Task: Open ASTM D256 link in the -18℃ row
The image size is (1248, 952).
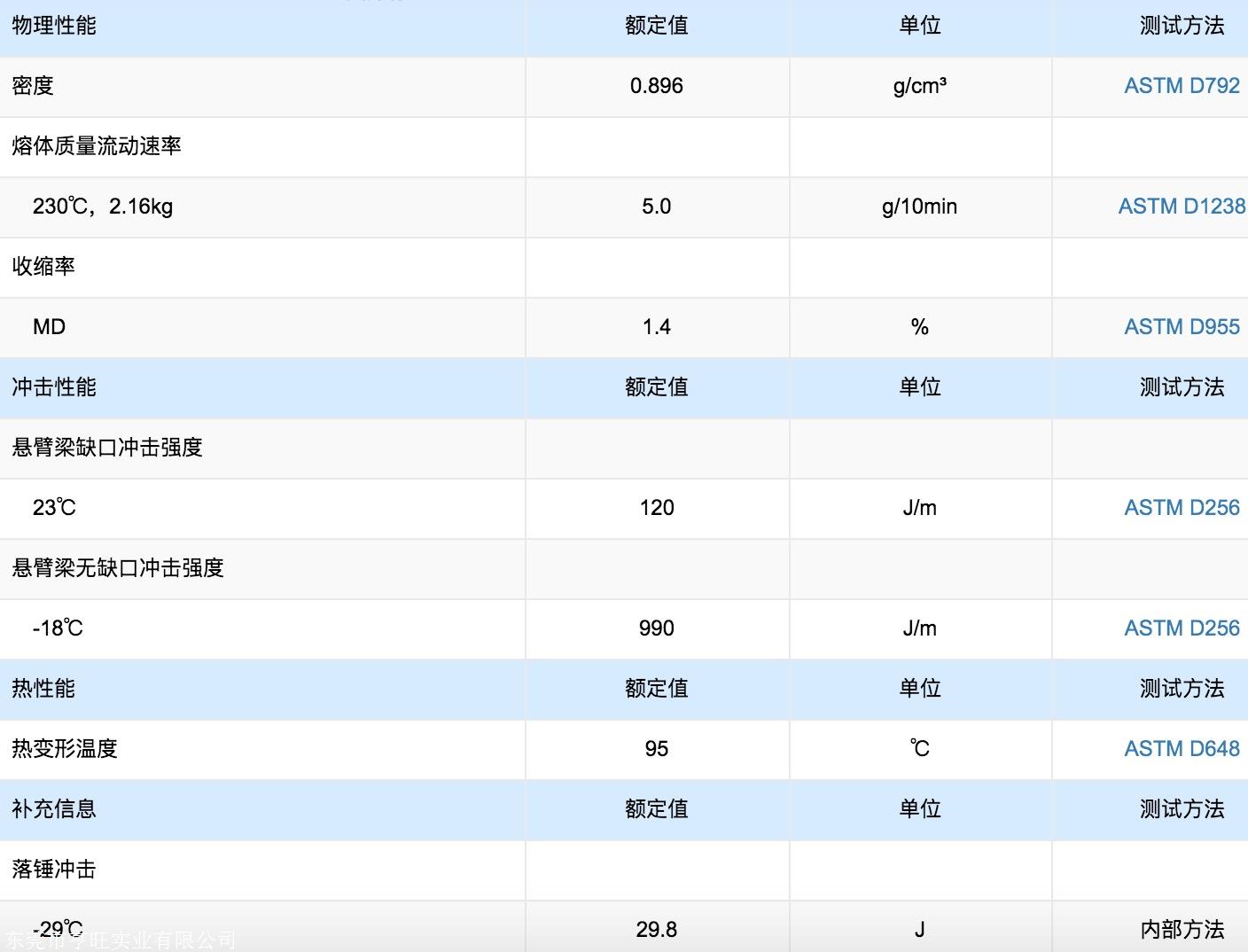Action: click(1182, 628)
